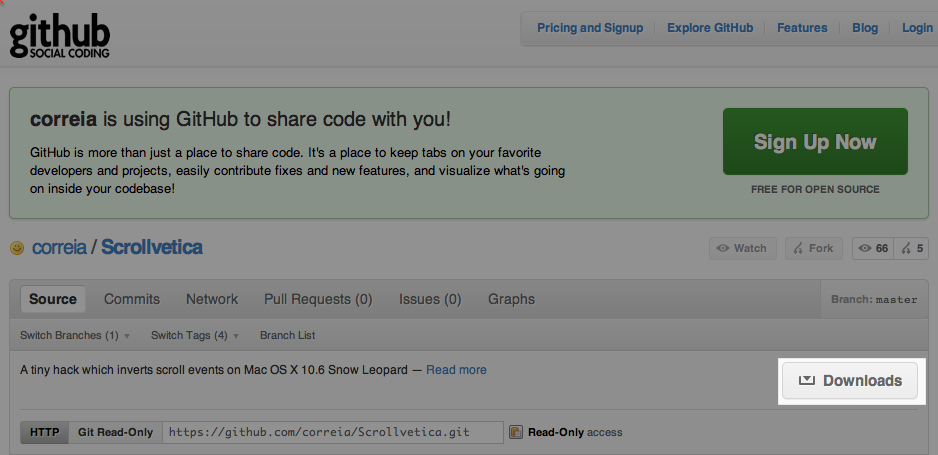Select the Source tab
938x455 pixels.
tap(53, 299)
